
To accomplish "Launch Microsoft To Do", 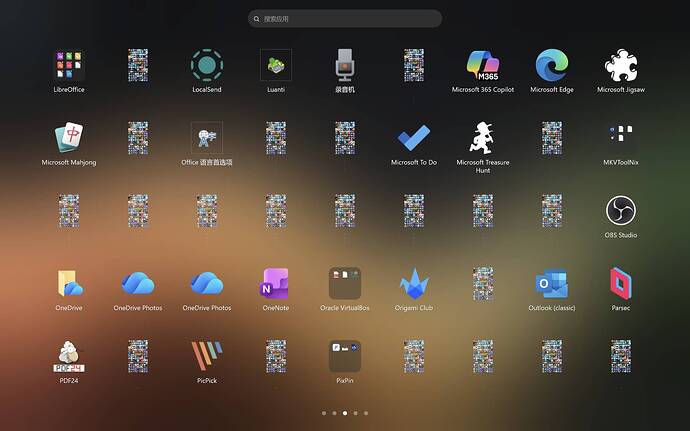I will (x=414, y=138).
